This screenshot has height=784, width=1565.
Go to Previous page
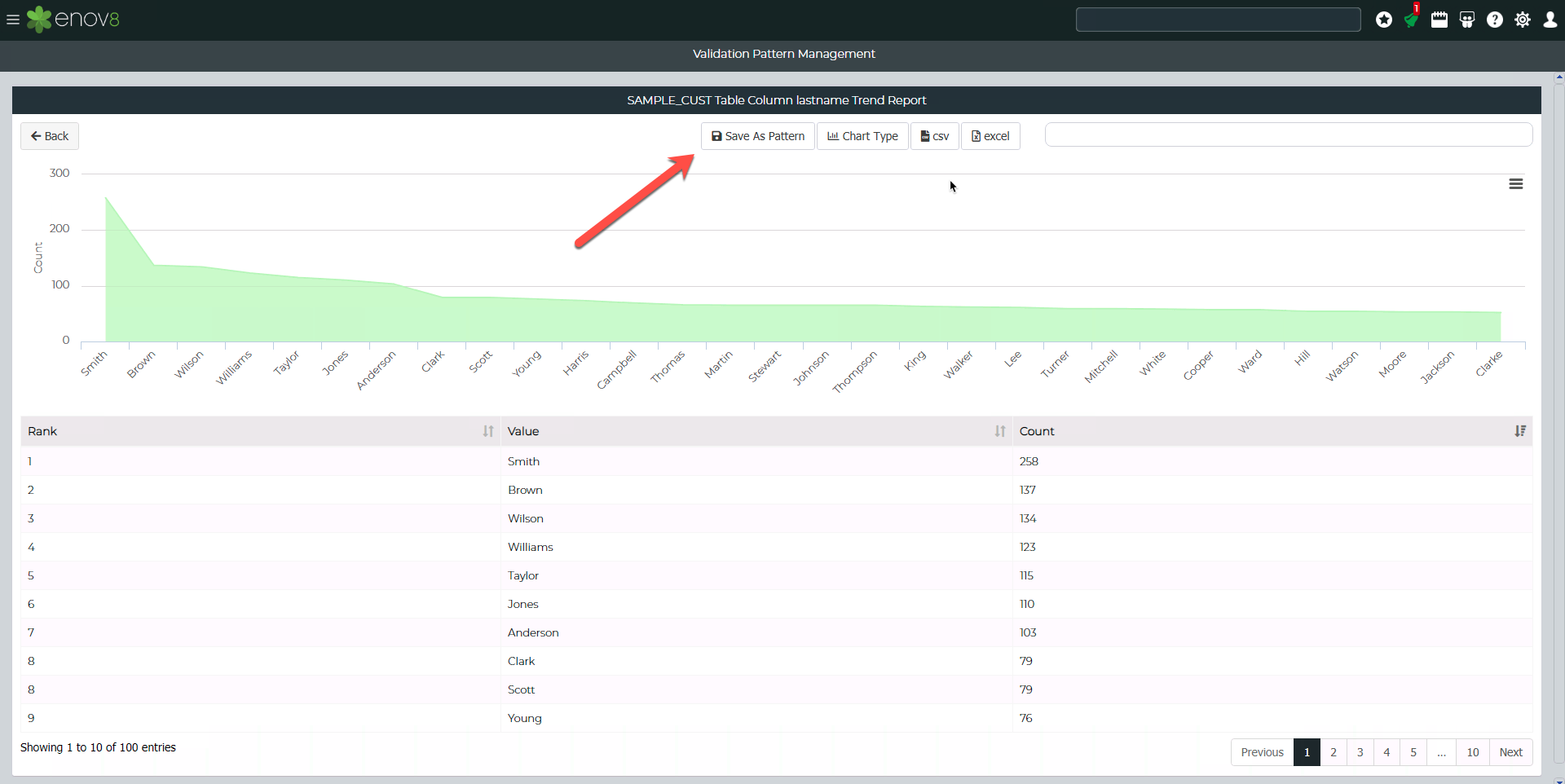(x=1262, y=752)
